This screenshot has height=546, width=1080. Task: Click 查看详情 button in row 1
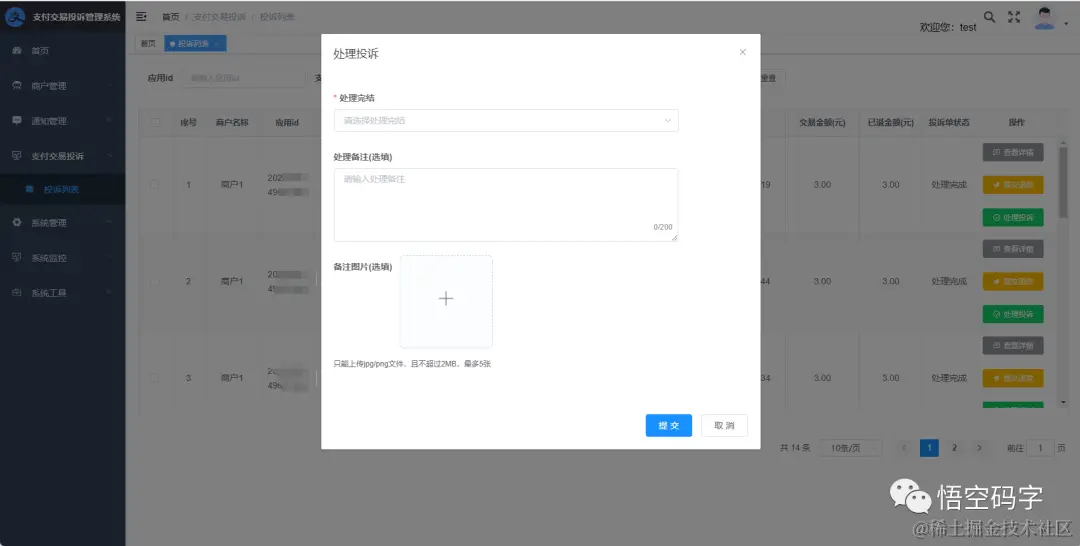1012,152
